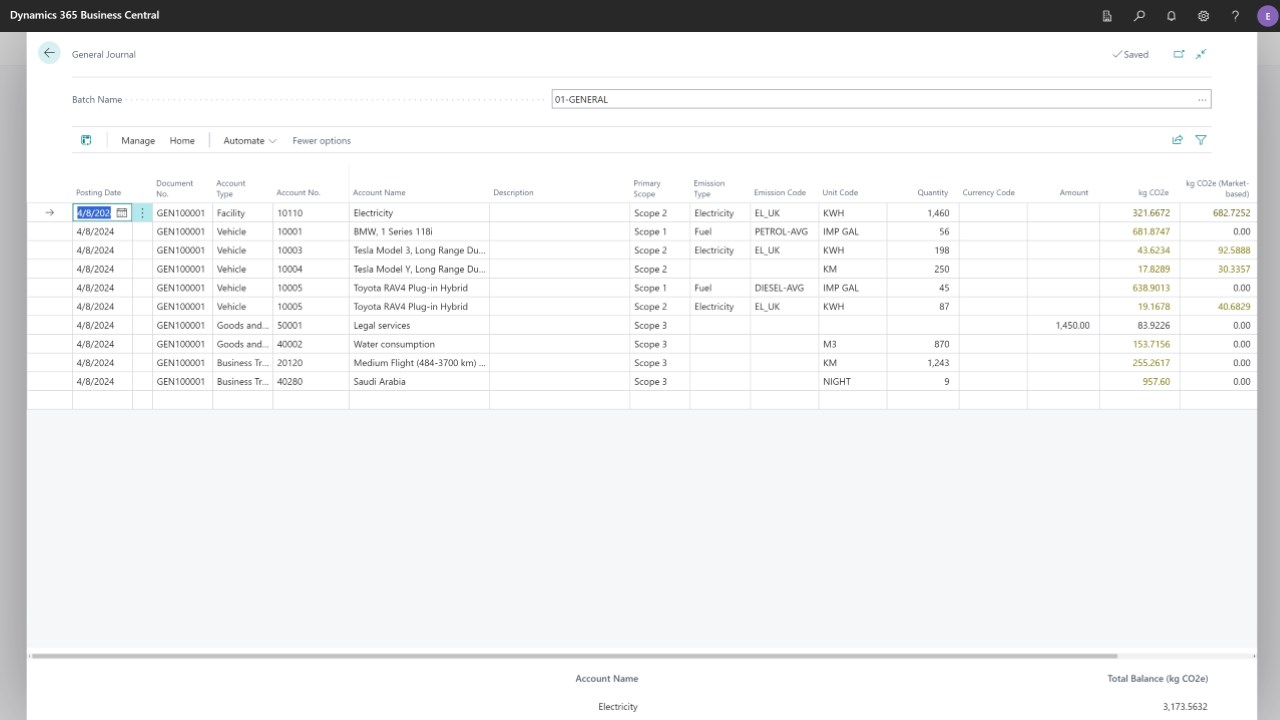1280x720 pixels.
Task: Select the M3 unit code cell
Action: tap(852, 344)
